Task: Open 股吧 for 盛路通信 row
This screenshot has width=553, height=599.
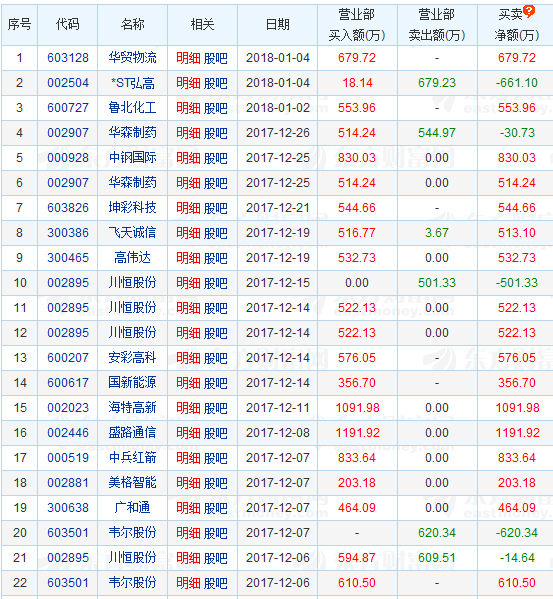Action: tap(216, 433)
